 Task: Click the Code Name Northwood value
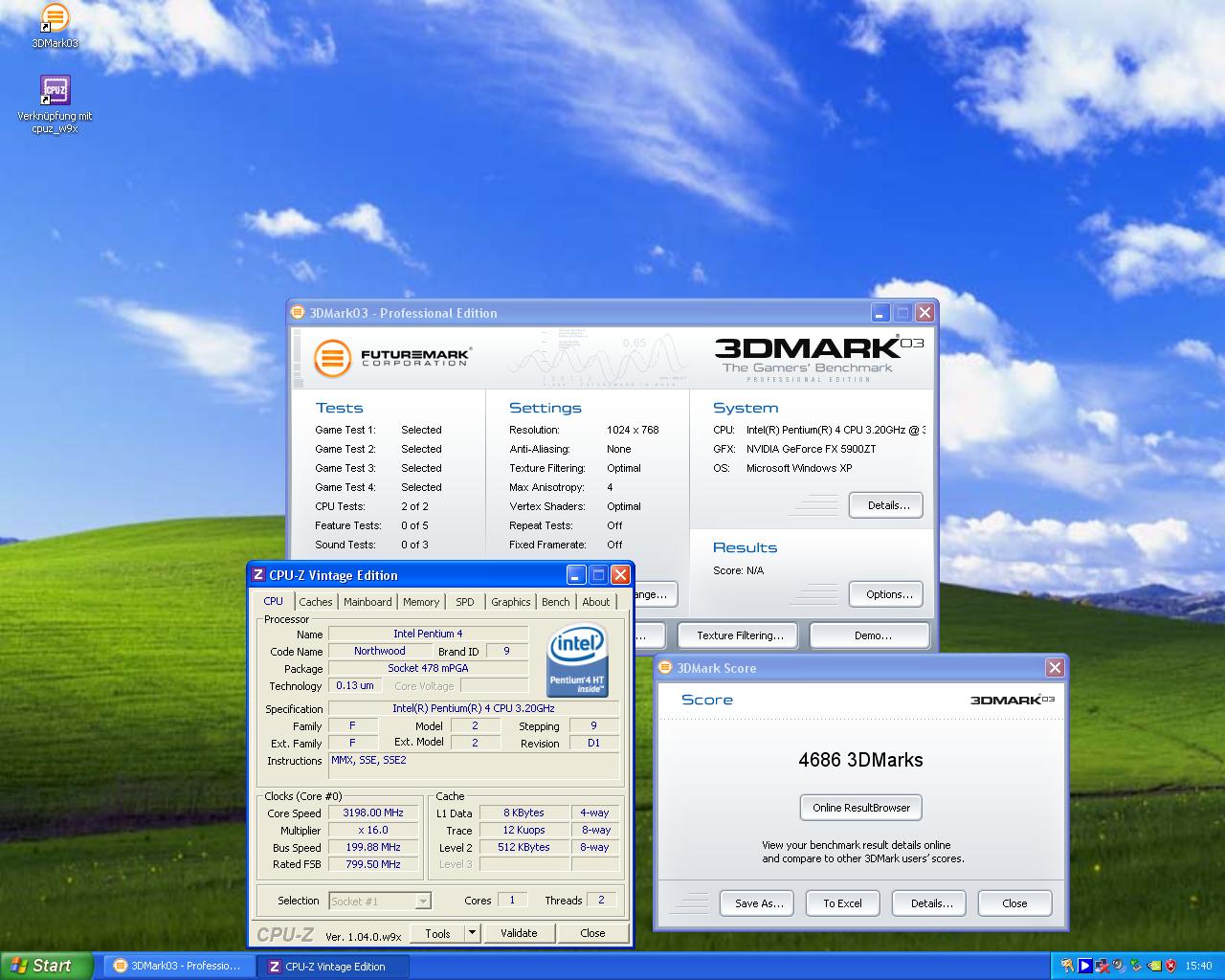(379, 651)
